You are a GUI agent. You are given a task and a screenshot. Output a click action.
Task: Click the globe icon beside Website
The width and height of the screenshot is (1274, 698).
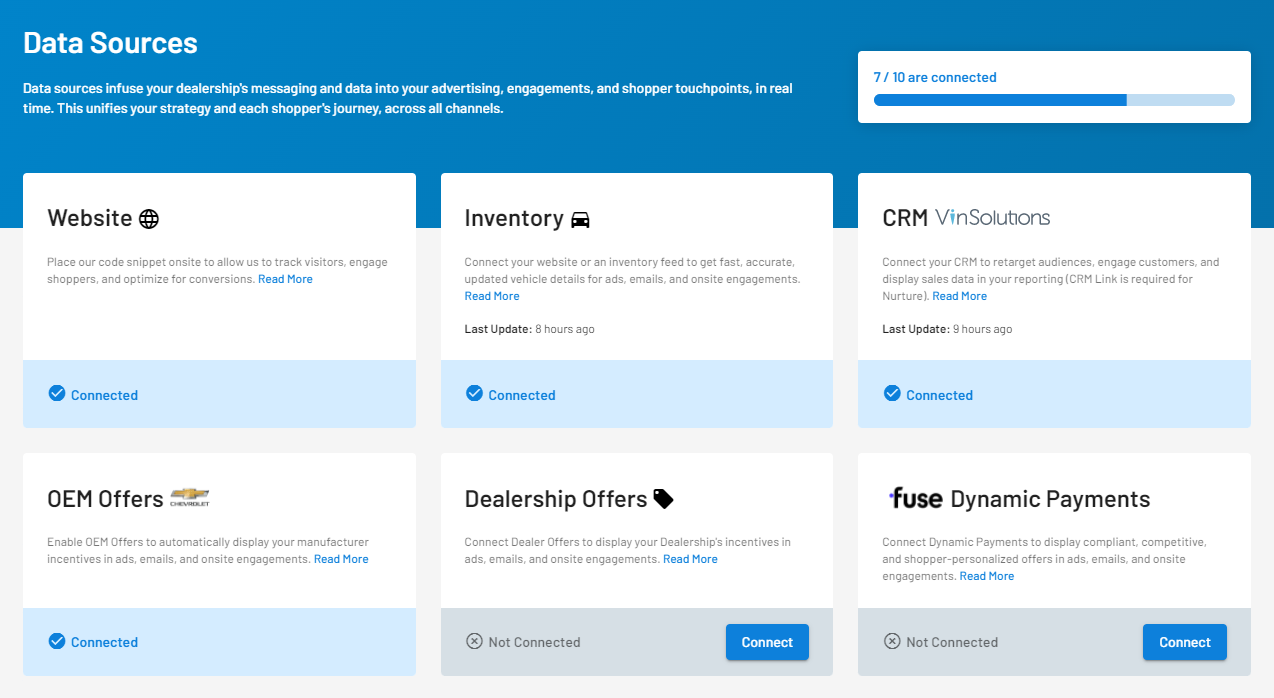(x=149, y=219)
